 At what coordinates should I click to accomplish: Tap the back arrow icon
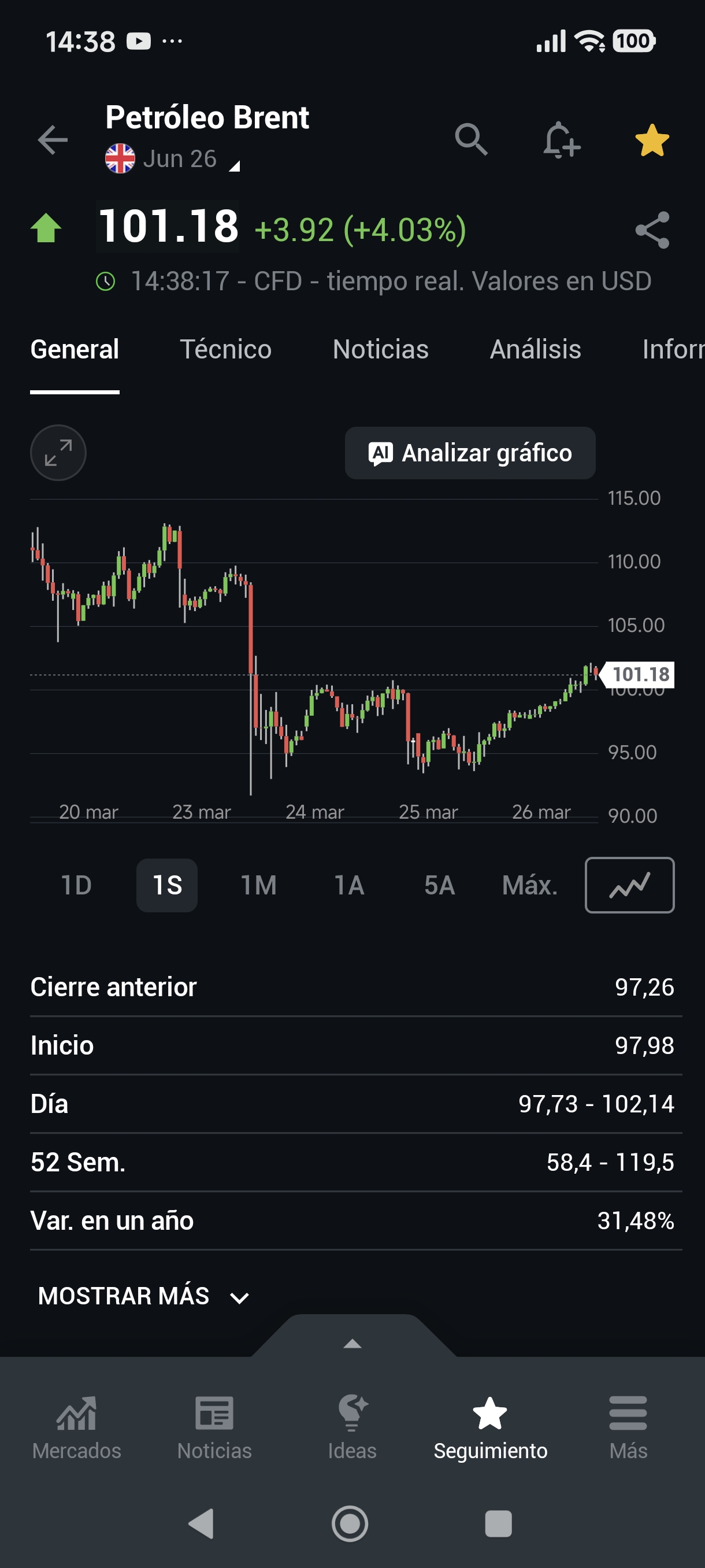pos(53,140)
